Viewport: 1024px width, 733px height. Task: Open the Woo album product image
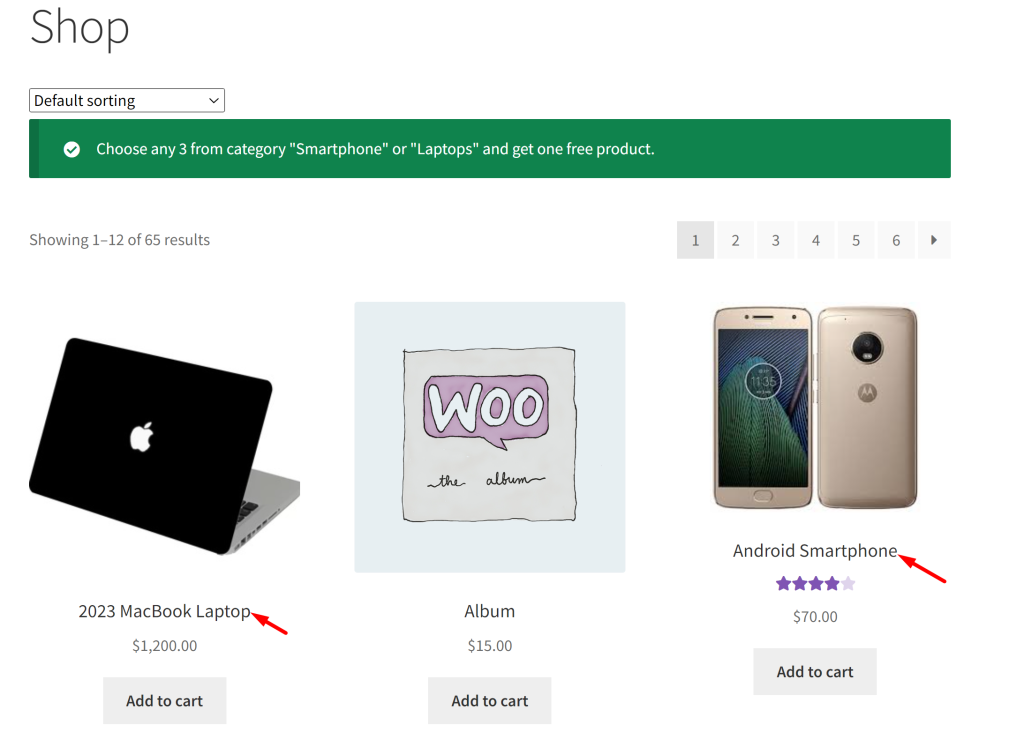point(490,437)
